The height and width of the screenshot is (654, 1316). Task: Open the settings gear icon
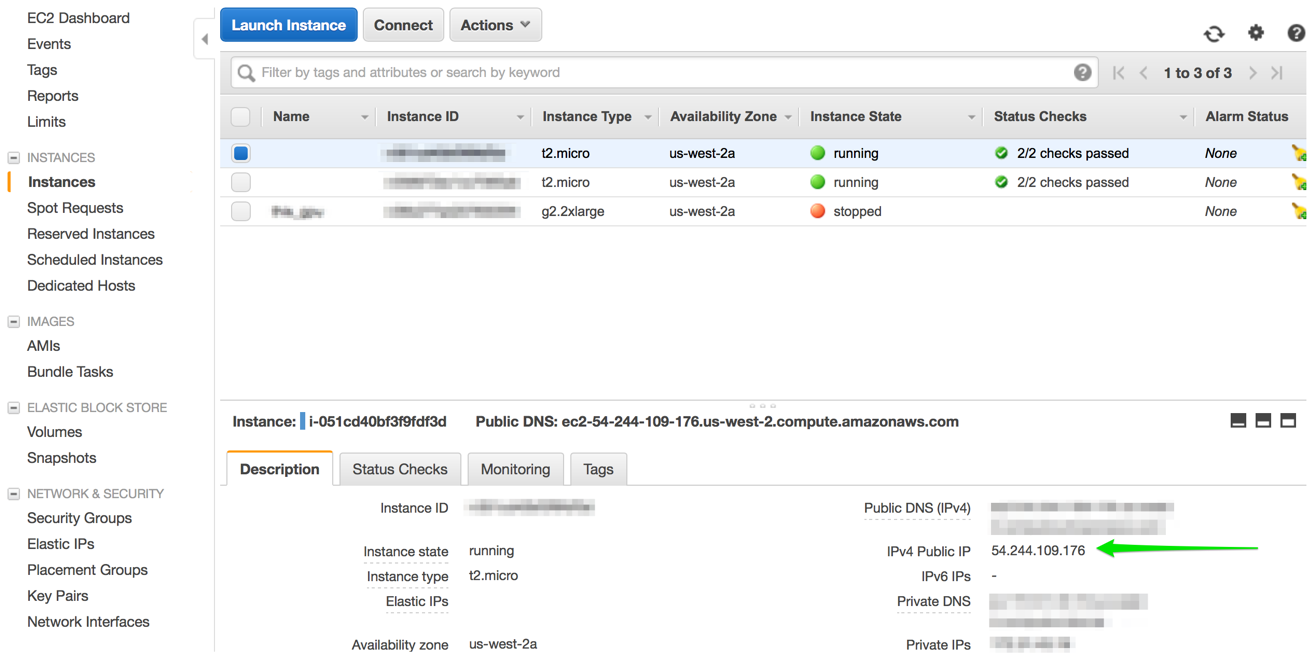pos(1256,33)
